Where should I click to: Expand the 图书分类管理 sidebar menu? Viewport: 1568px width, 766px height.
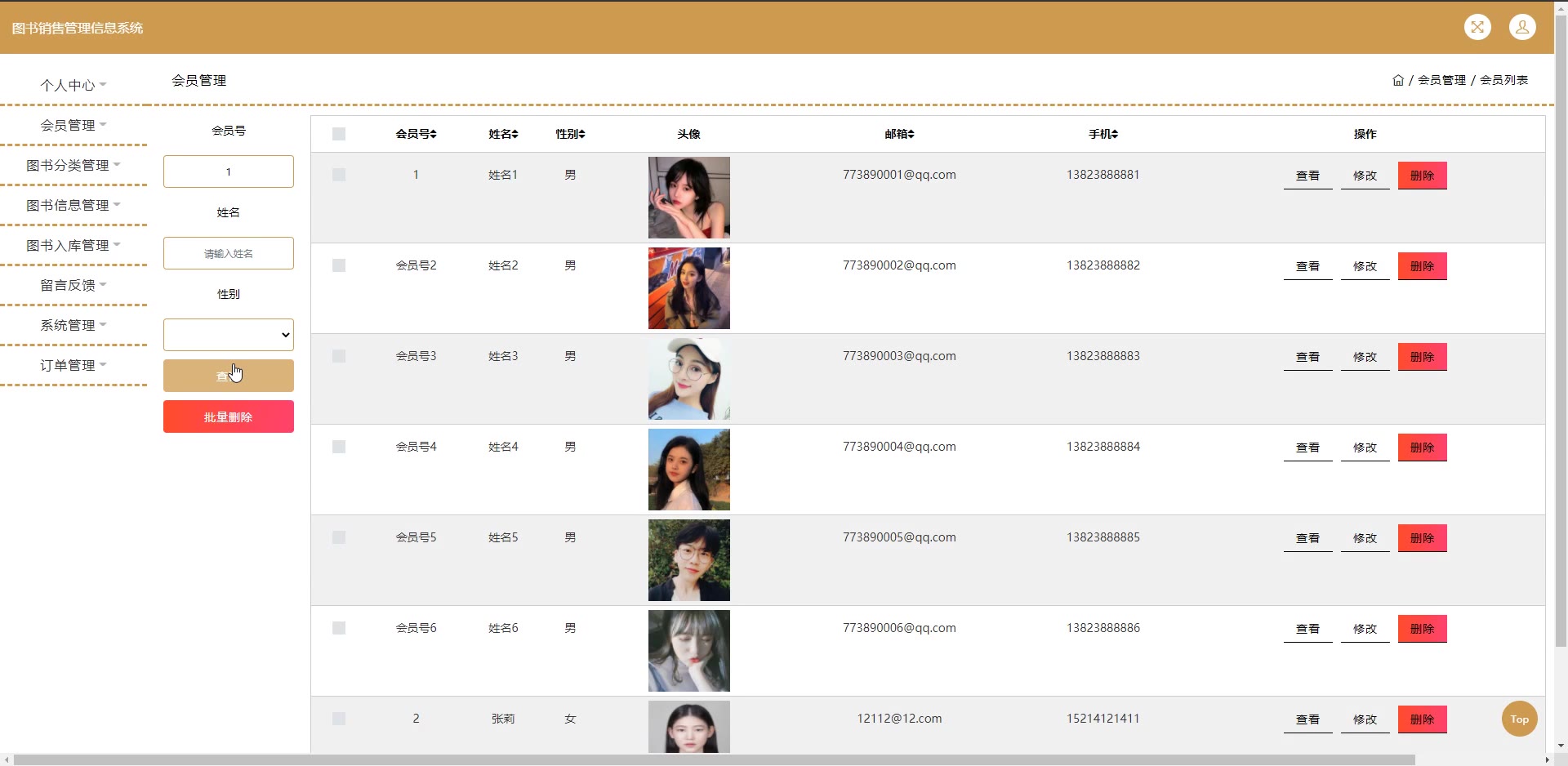[x=73, y=165]
